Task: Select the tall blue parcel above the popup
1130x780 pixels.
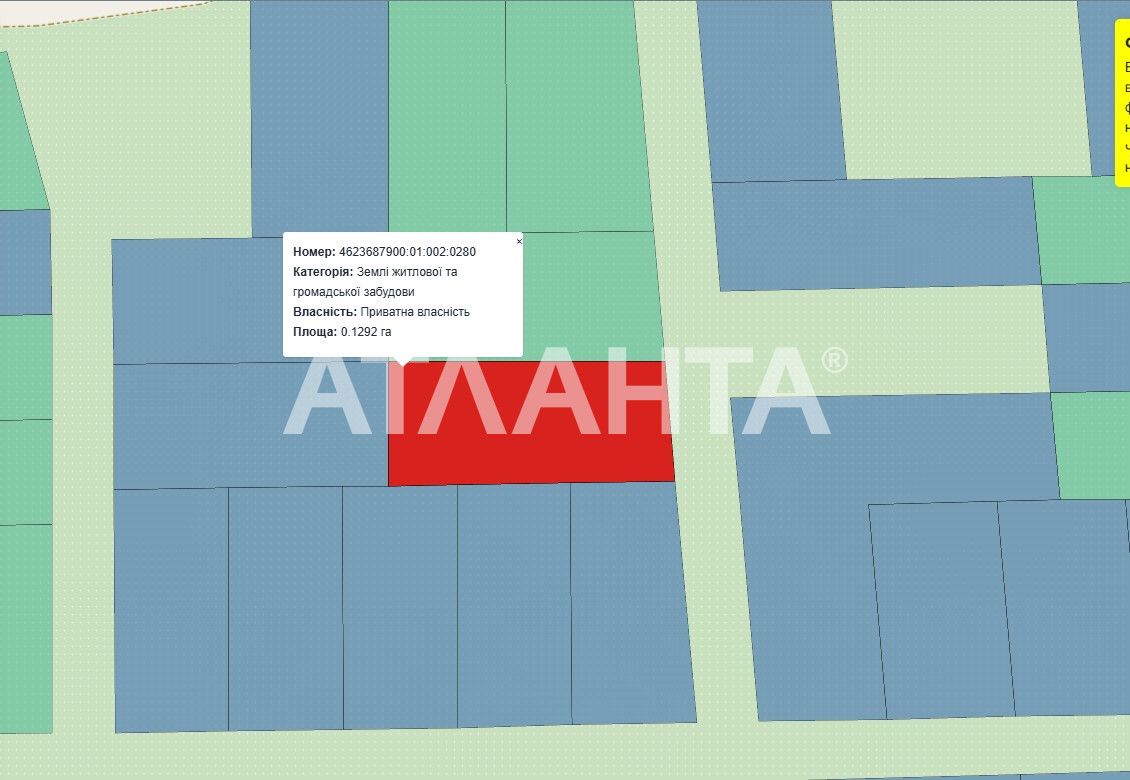Action: 320,118
